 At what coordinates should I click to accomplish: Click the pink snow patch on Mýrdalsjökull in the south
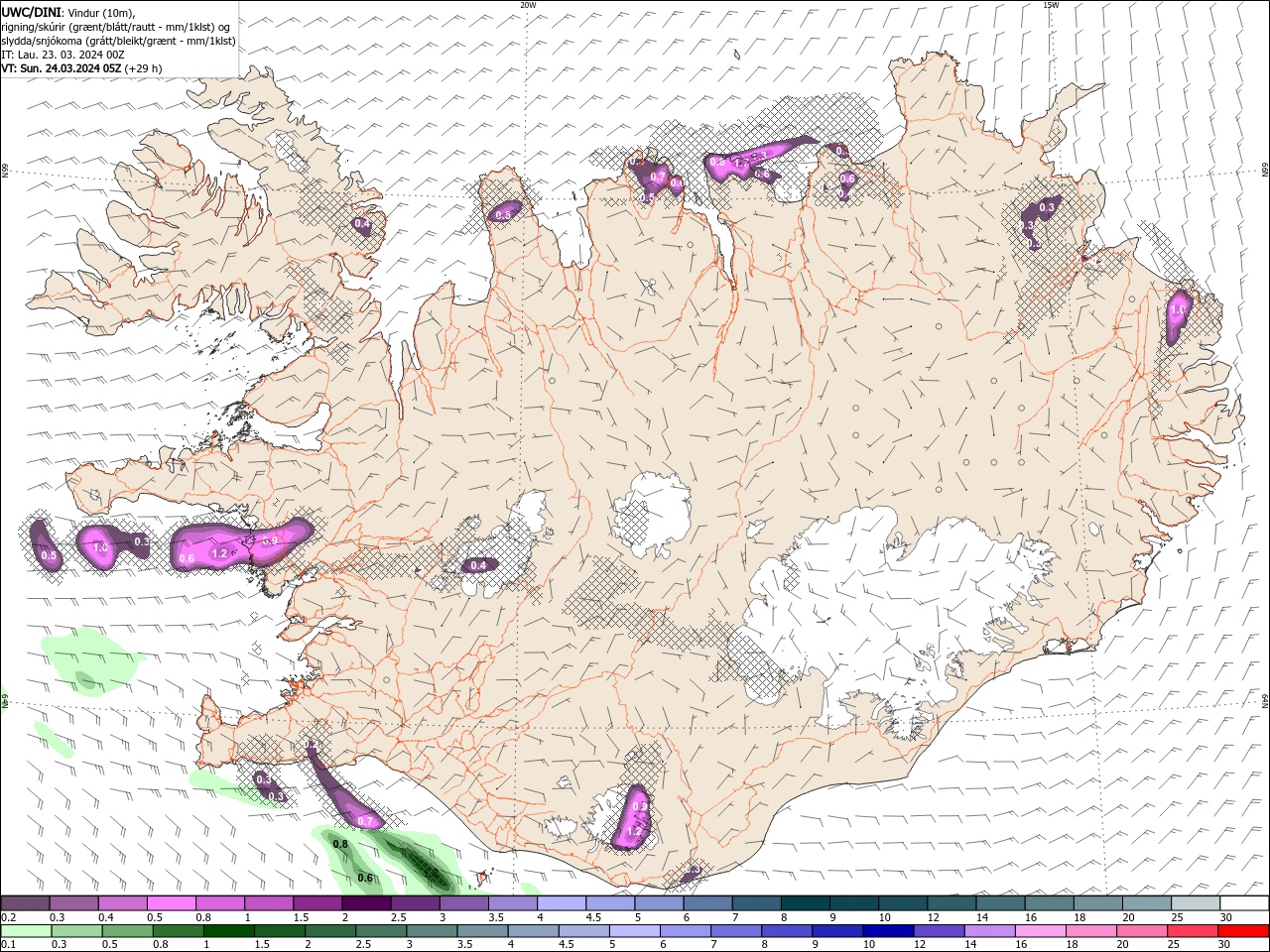point(632,819)
